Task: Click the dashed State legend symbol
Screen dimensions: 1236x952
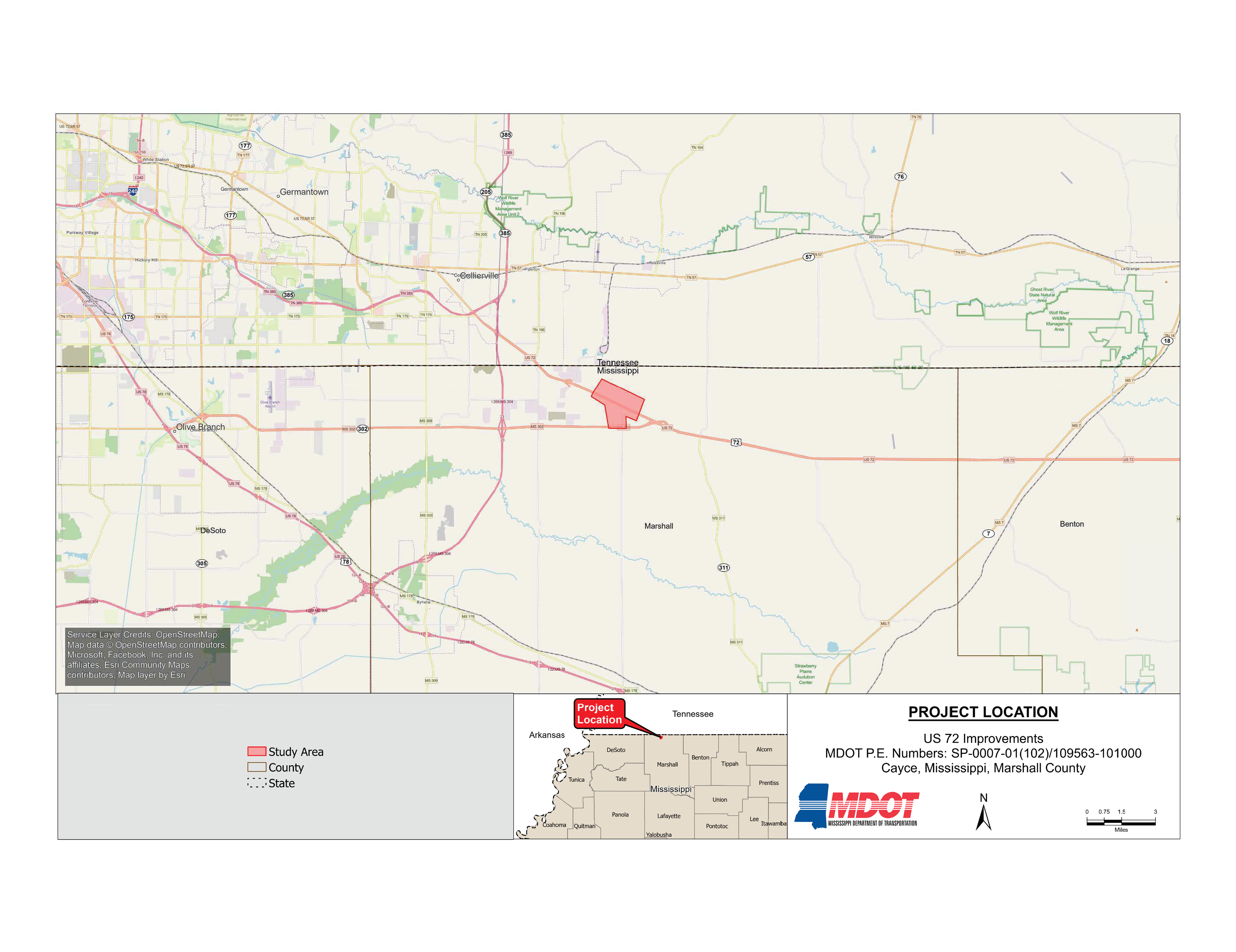Action: [256, 783]
